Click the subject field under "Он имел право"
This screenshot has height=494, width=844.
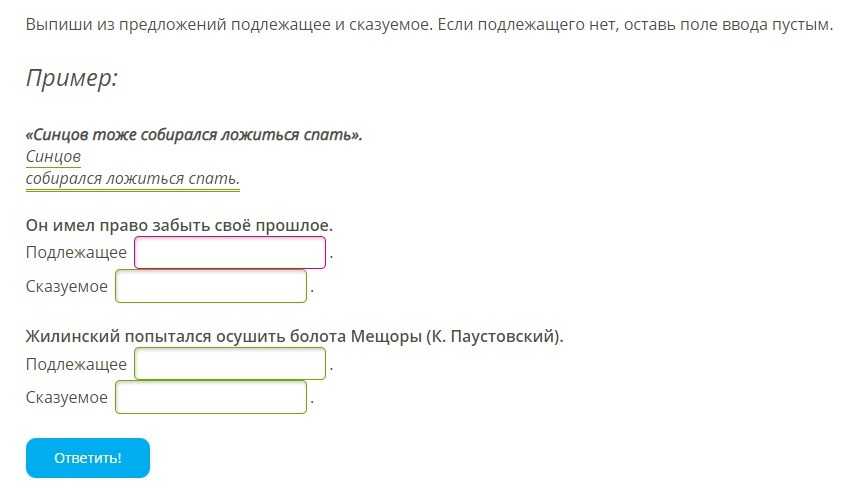(x=230, y=252)
